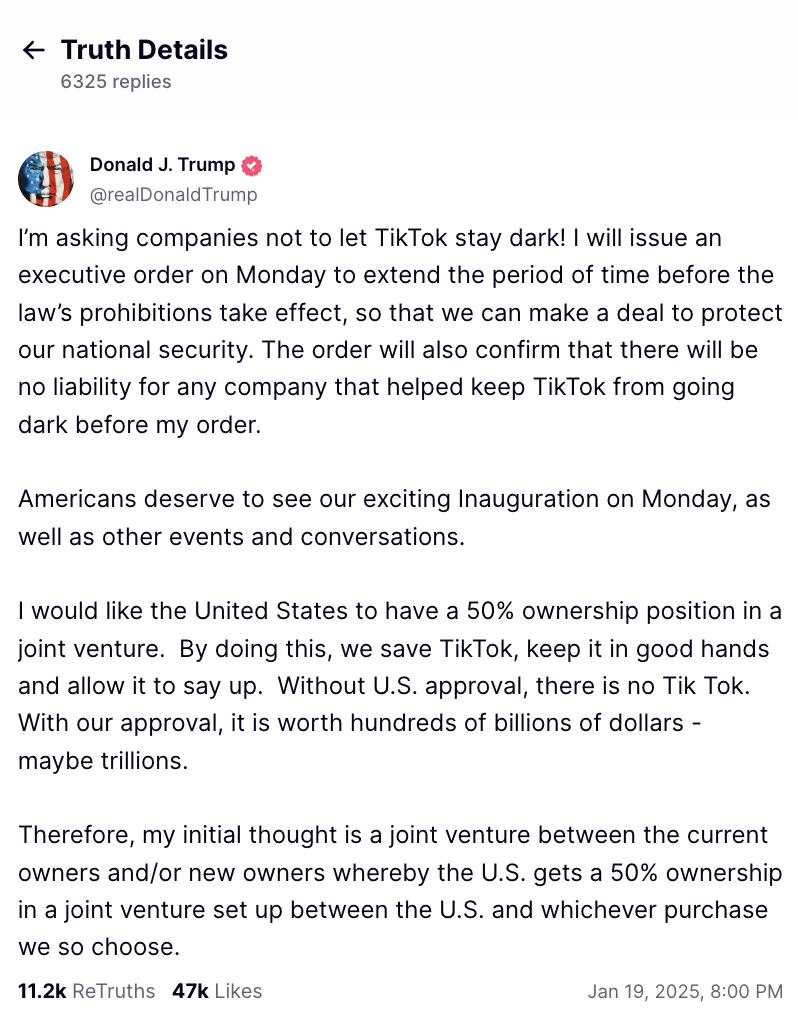Click the Truth Details heading
The image size is (798, 1018).
click(144, 50)
